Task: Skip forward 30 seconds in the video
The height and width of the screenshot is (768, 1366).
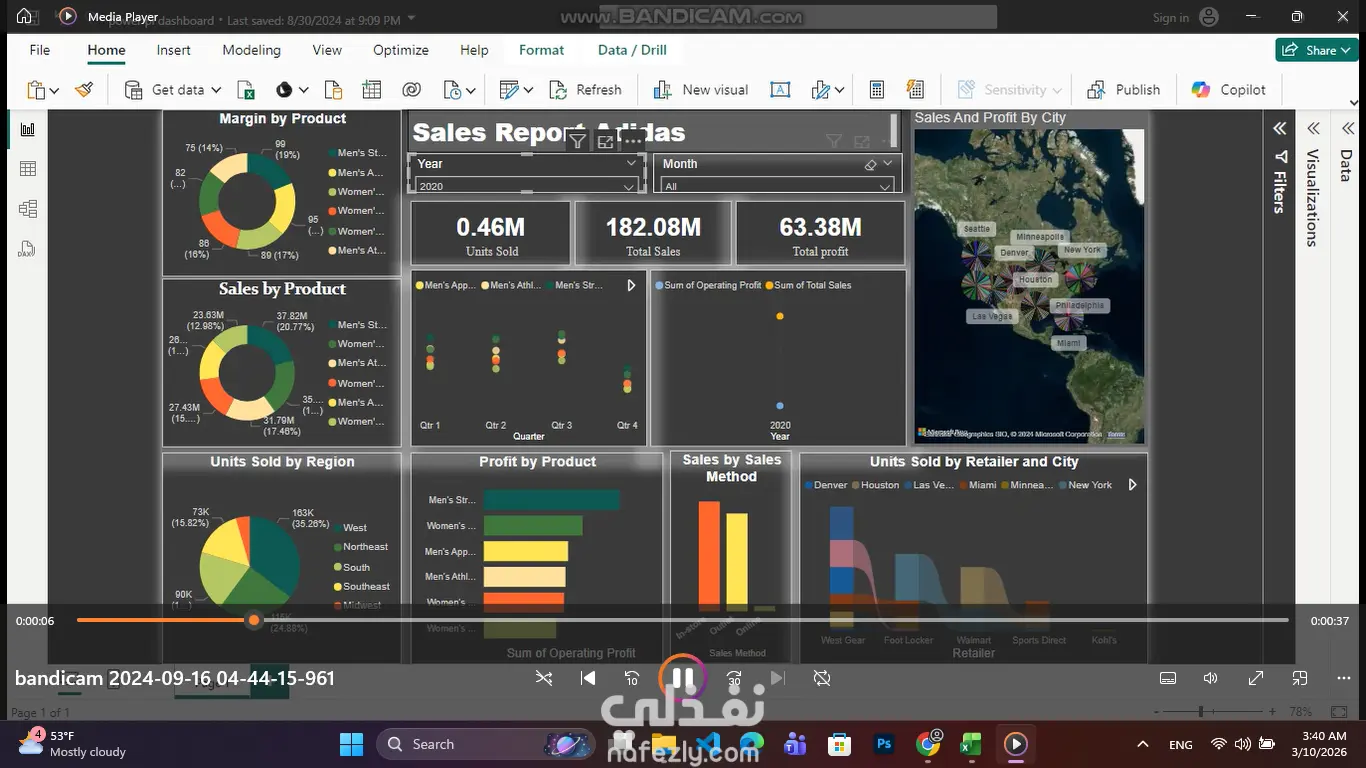Action: pyautogui.click(x=734, y=678)
